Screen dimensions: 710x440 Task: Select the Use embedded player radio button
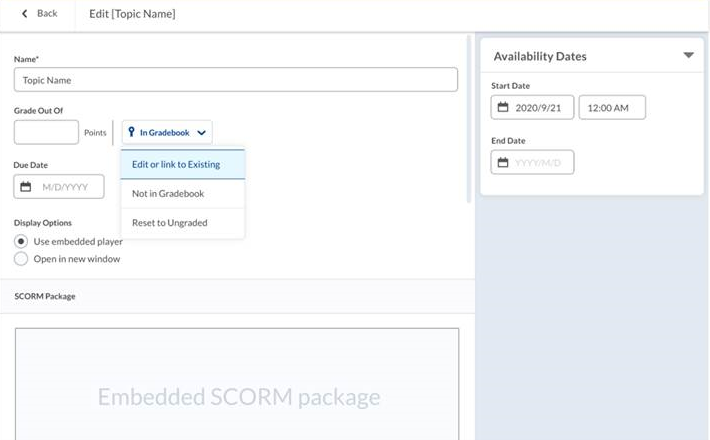(x=21, y=241)
